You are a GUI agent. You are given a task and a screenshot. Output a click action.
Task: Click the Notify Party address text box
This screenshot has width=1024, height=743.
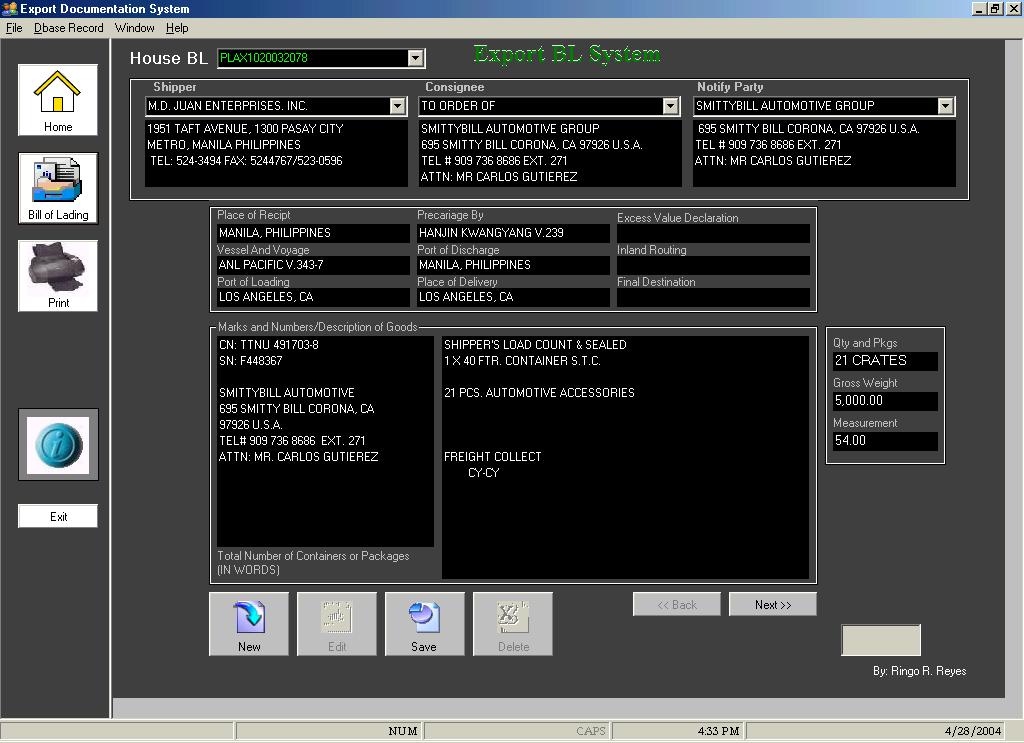(x=824, y=153)
